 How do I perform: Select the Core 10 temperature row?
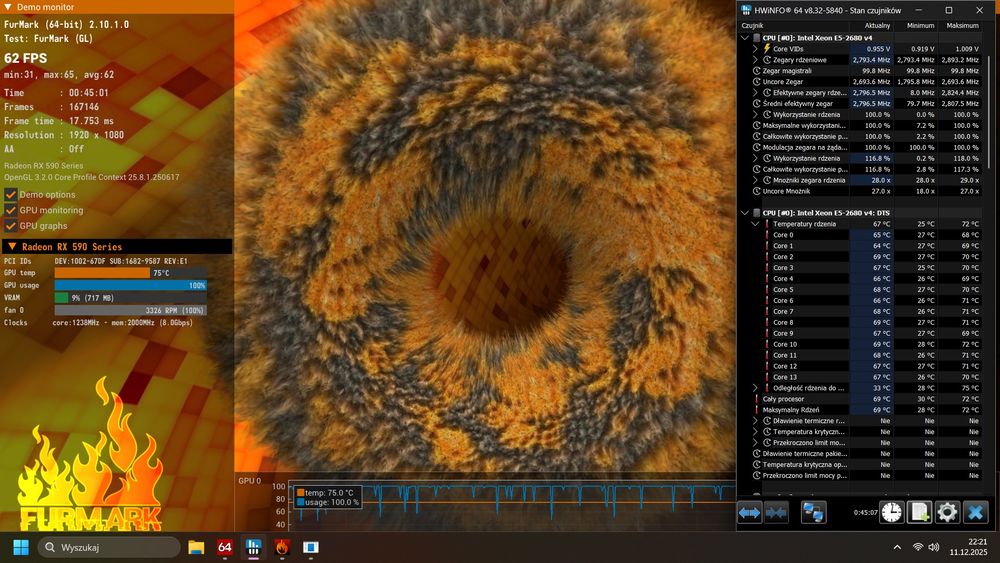coord(860,344)
